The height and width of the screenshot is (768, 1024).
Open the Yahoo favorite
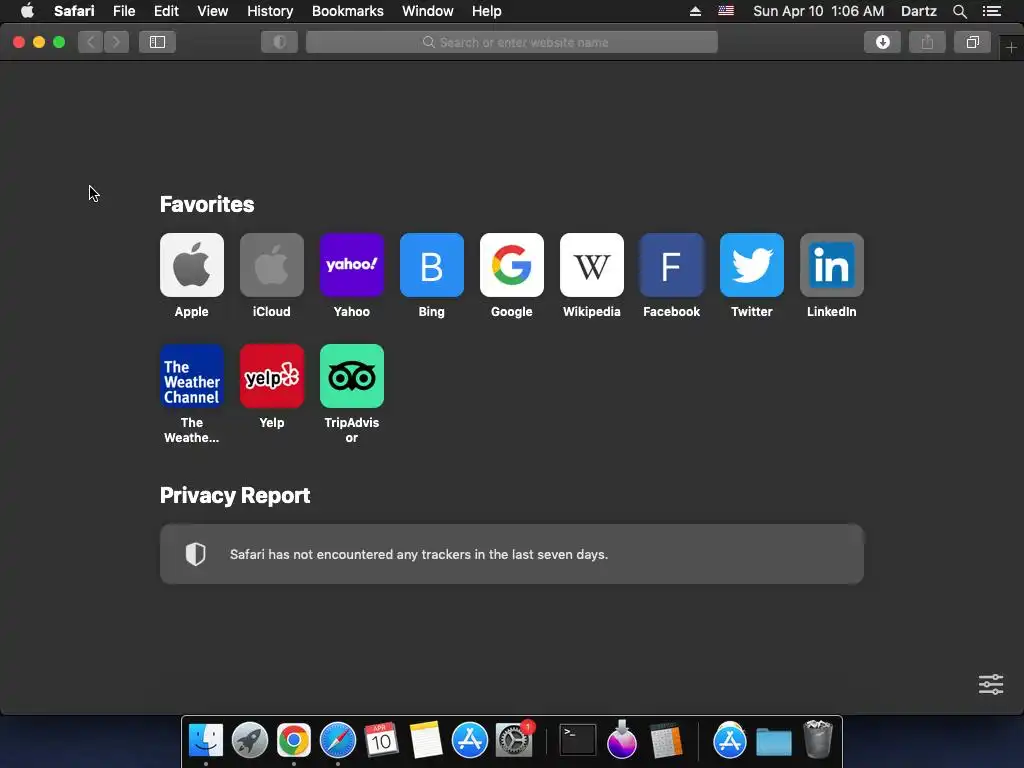click(351, 264)
